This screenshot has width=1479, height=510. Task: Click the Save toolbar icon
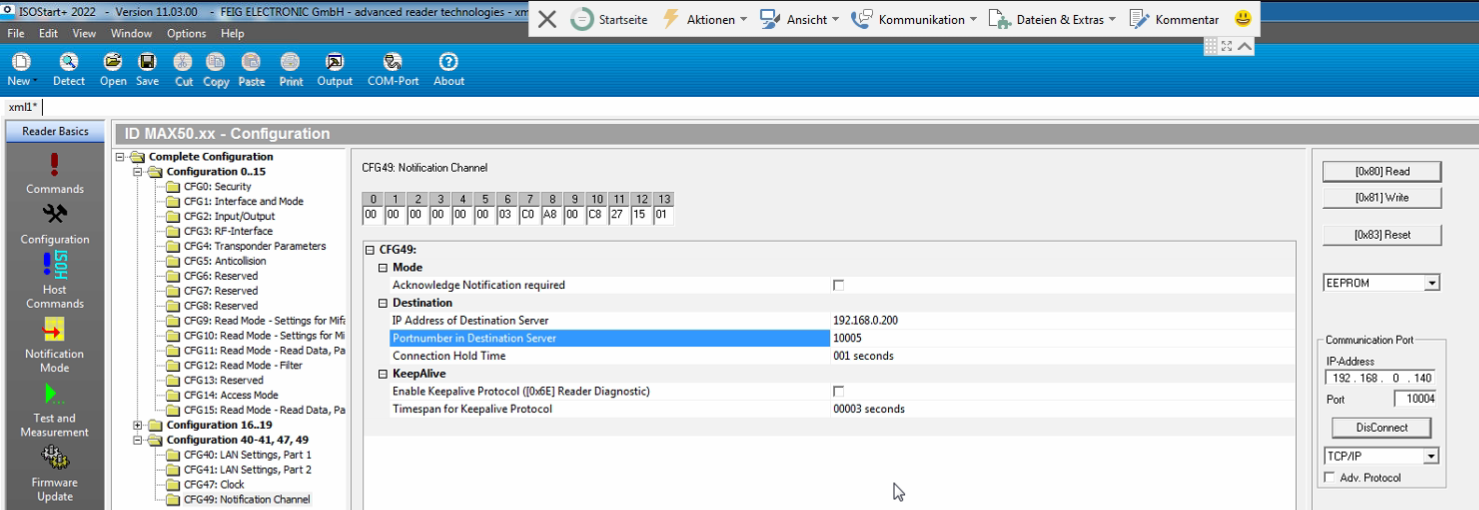pyautogui.click(x=147, y=63)
